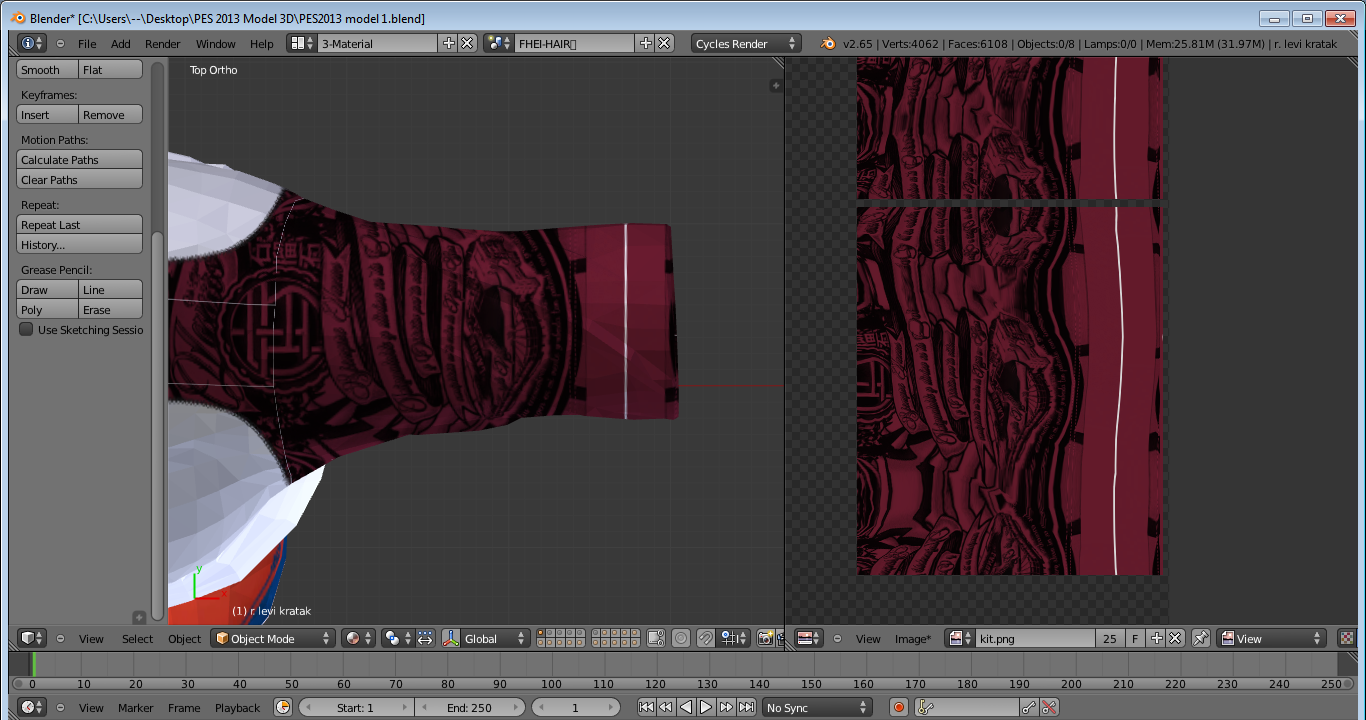The height and width of the screenshot is (720, 1366).
Task: Toggle the draw-channels checker button in image editor
Action: pos(1347,638)
